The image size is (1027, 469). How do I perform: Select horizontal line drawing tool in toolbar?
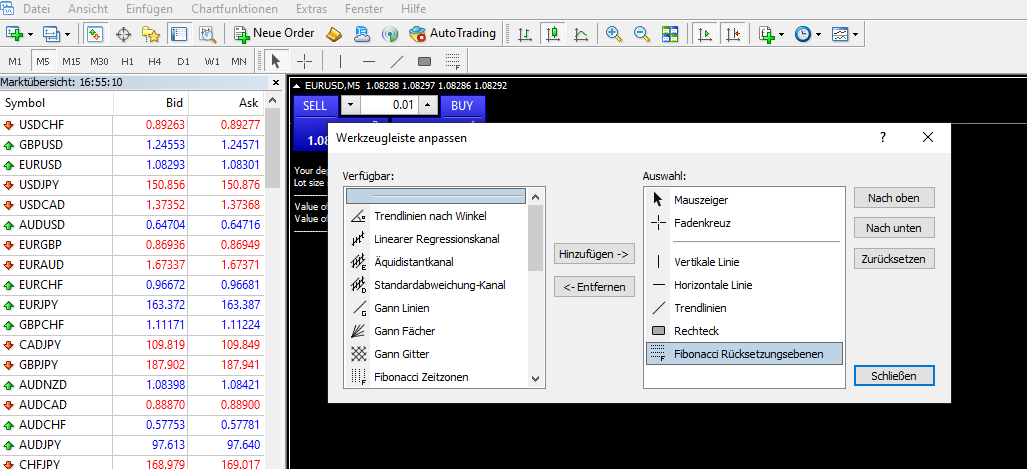click(x=369, y=62)
